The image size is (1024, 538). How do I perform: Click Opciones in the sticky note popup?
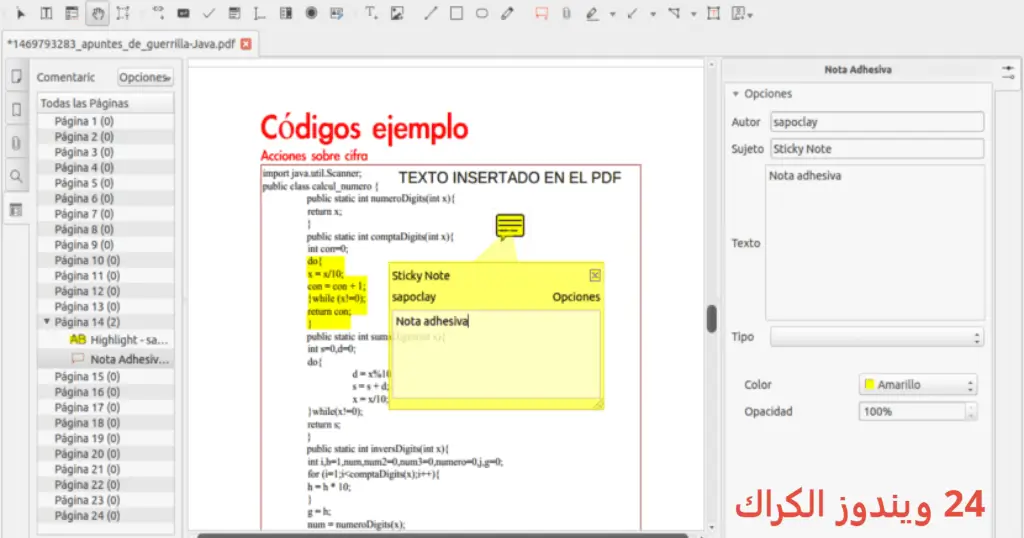(576, 297)
